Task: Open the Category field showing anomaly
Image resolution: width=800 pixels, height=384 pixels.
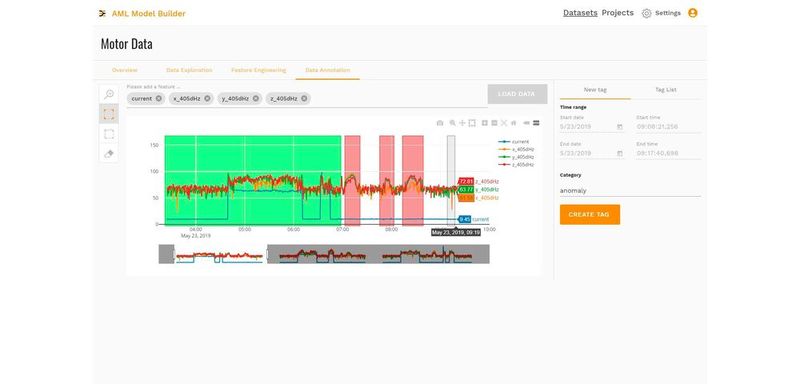Action: 630,191
